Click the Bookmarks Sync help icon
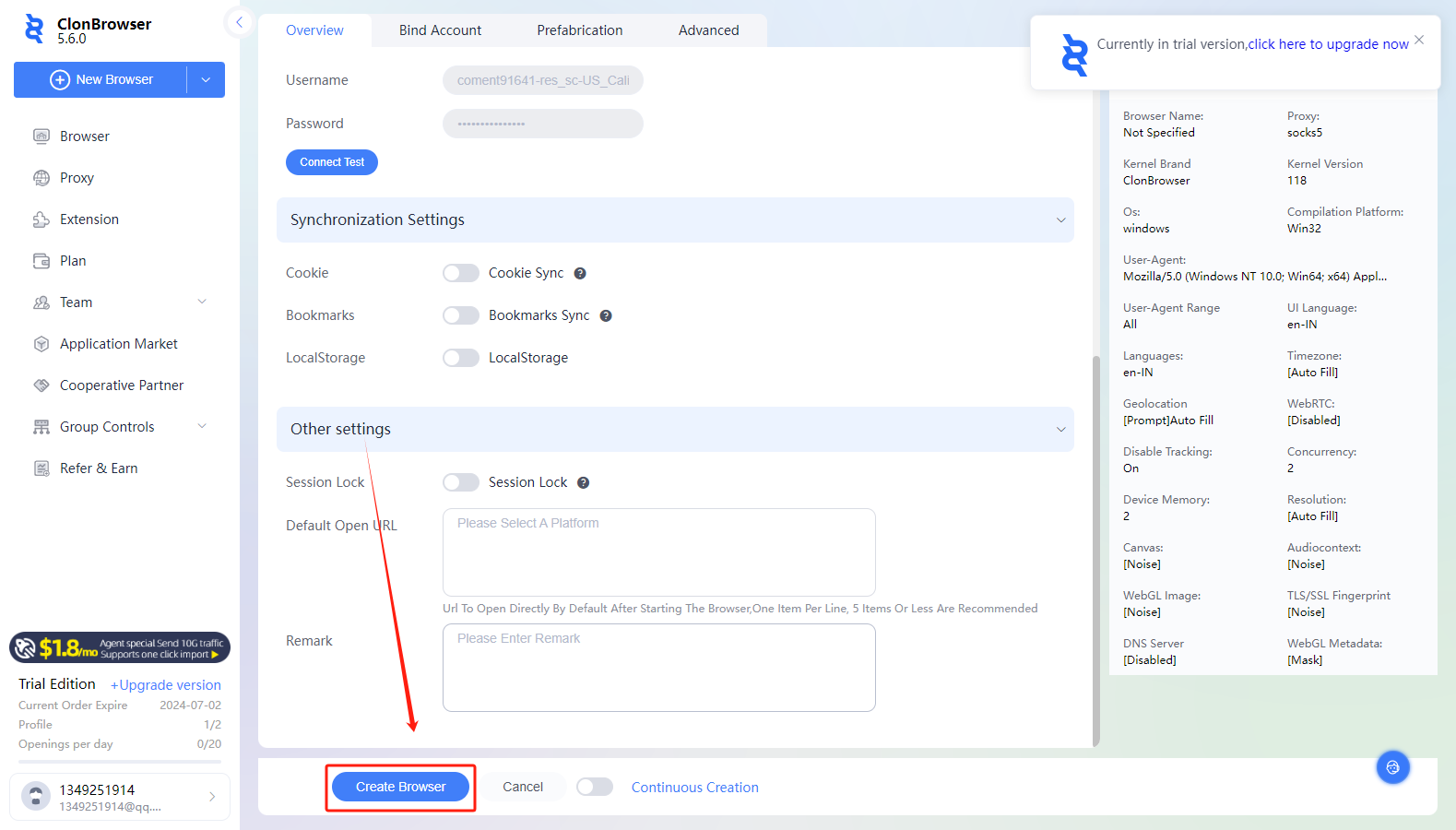The width and height of the screenshot is (1456, 830). [x=606, y=315]
